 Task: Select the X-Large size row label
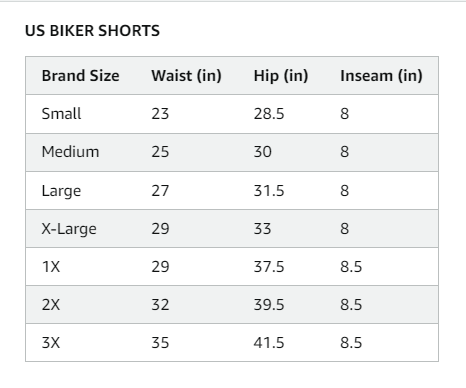[69, 229]
